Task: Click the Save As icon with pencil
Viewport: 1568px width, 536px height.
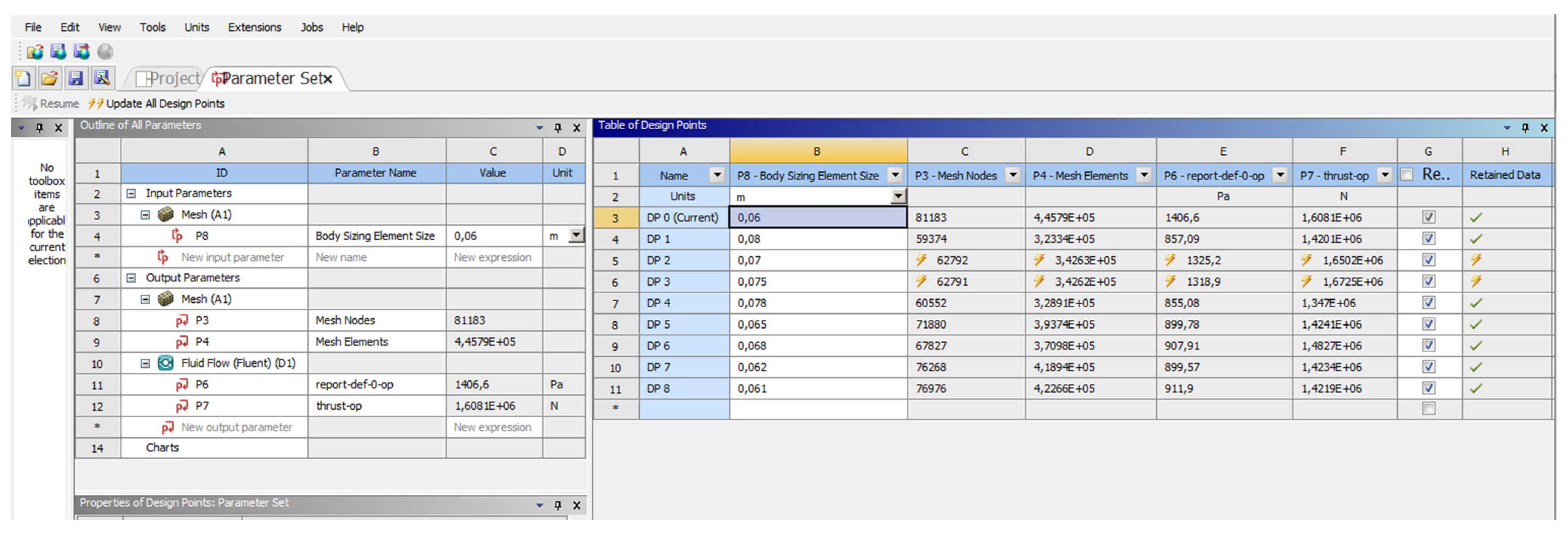Action: 102,78
